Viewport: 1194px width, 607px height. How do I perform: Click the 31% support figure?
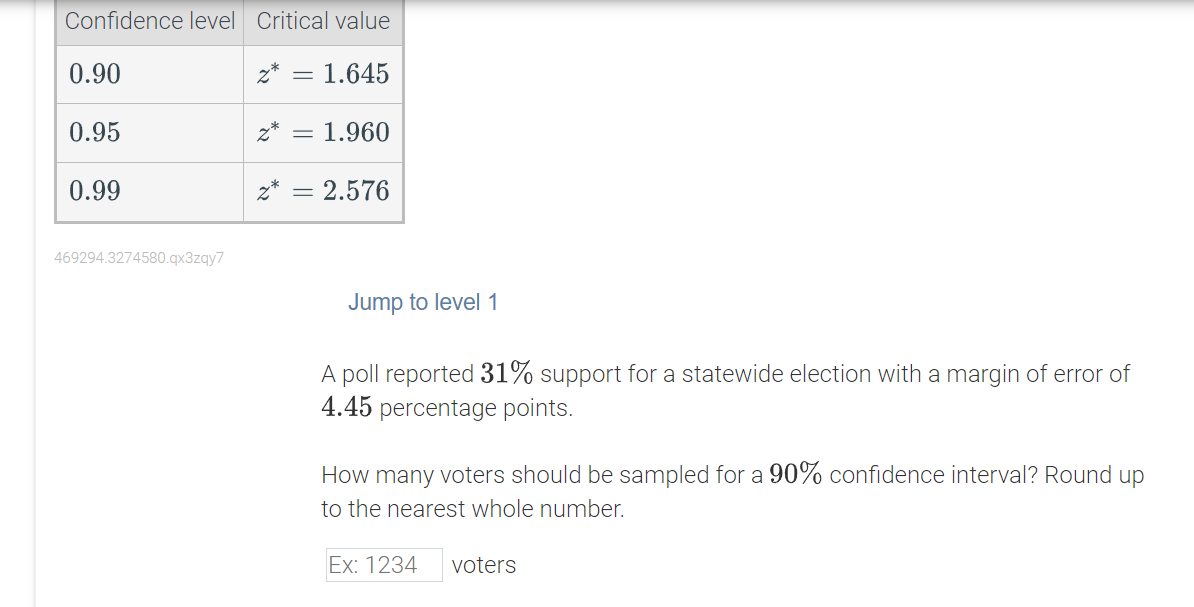pyautogui.click(x=506, y=374)
